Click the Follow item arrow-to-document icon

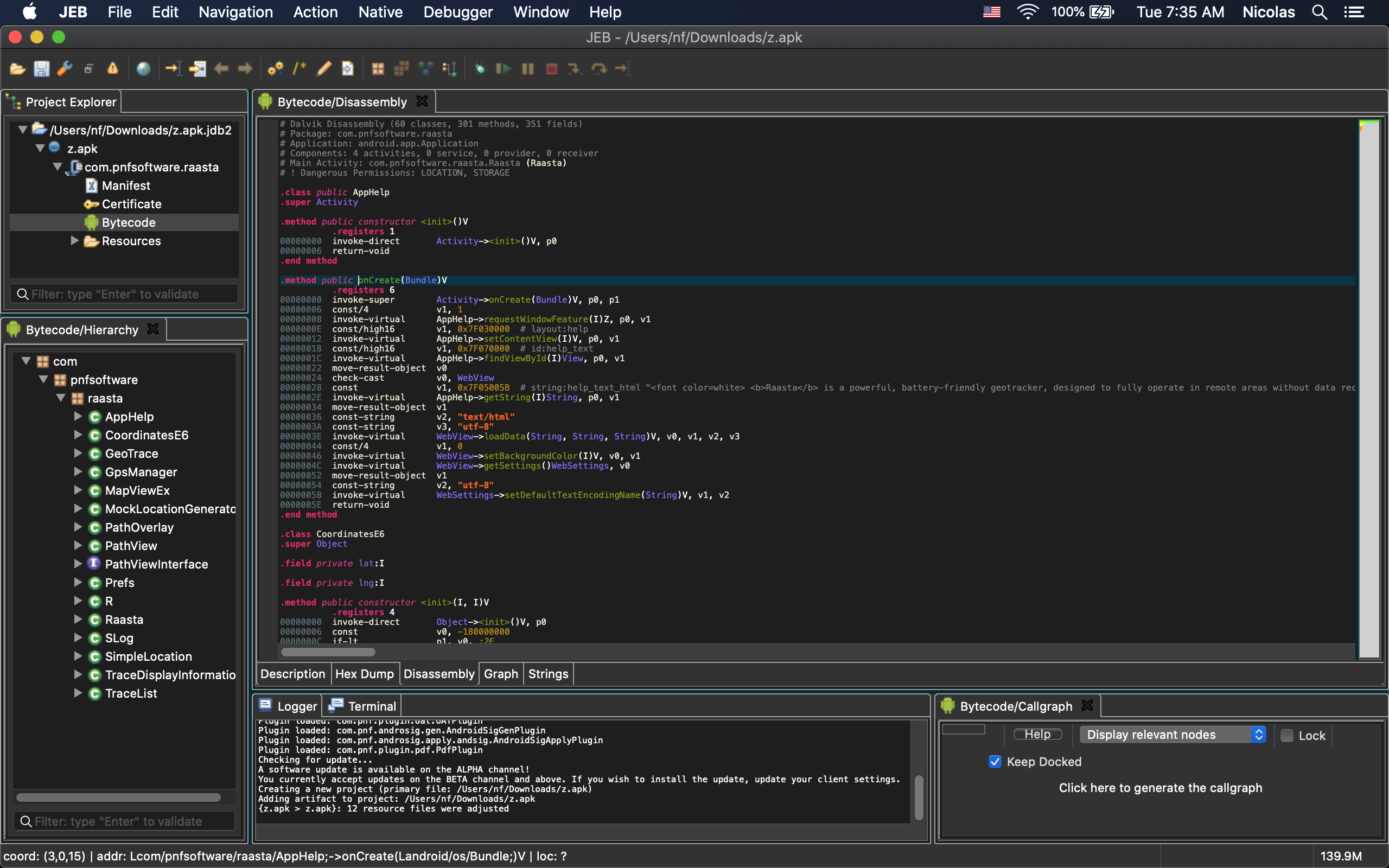[x=197, y=69]
